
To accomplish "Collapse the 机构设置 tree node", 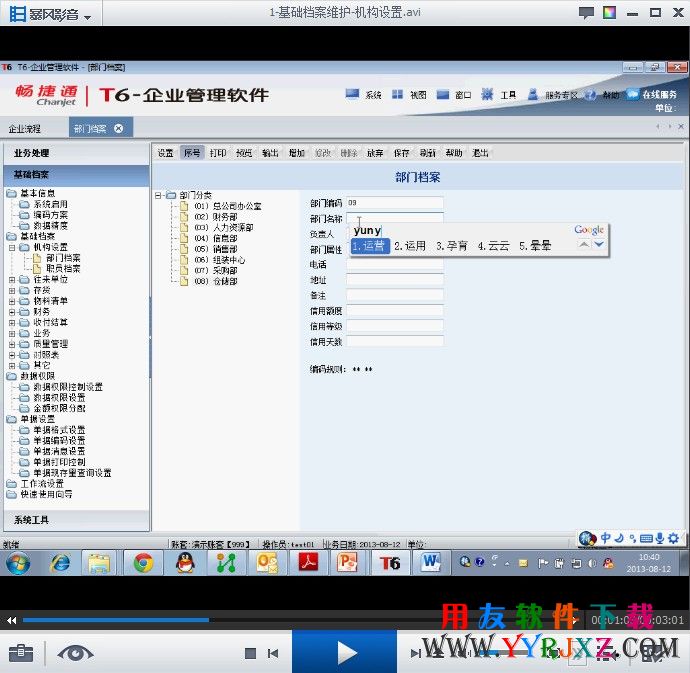I will click(12, 247).
